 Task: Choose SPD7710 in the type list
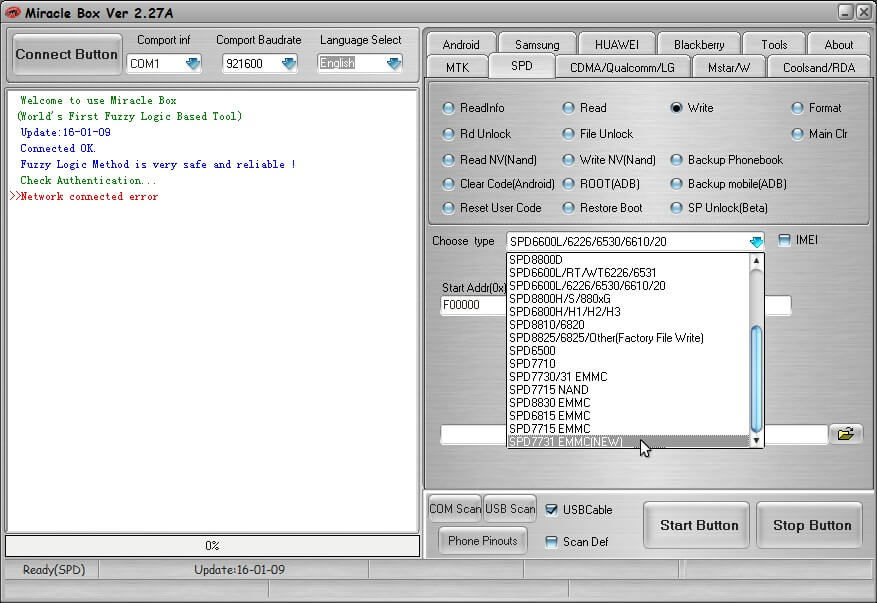tap(628, 364)
